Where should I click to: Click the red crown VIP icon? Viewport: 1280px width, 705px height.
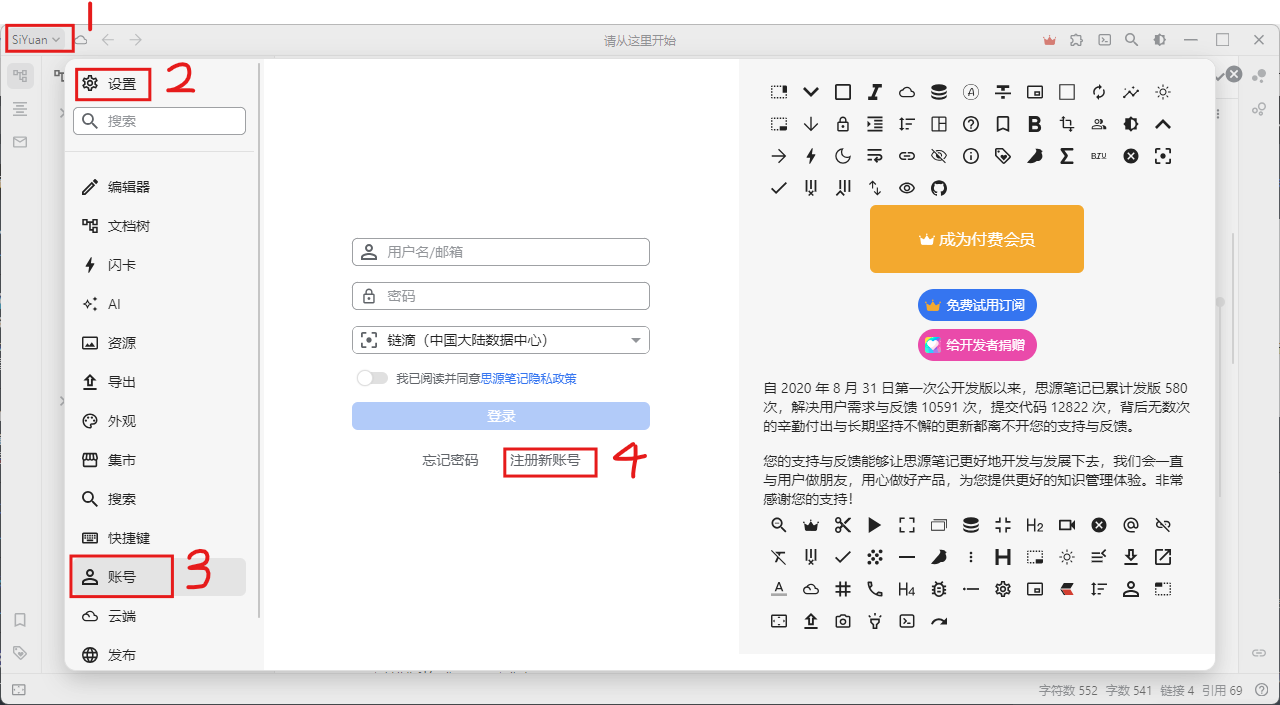(1049, 40)
